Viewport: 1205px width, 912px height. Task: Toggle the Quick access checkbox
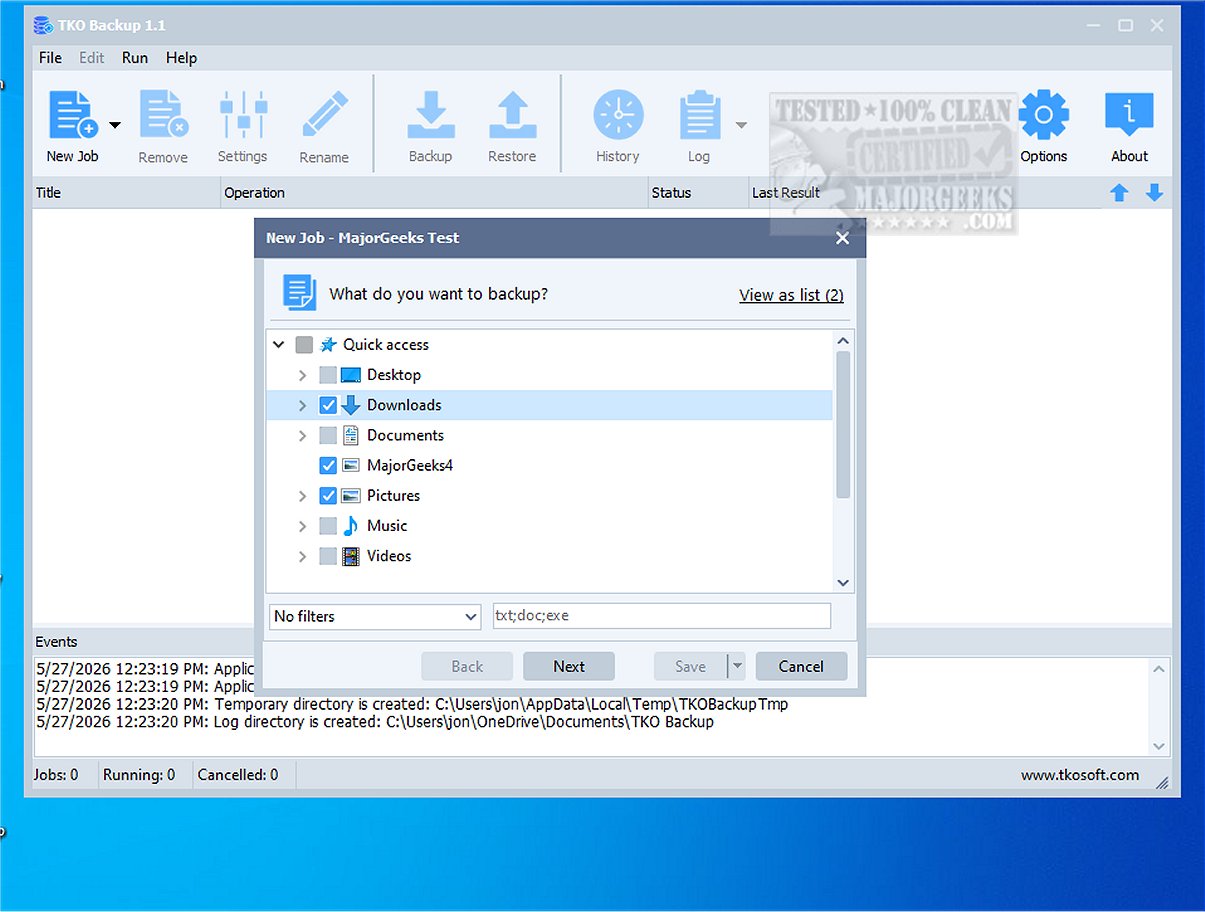pos(304,345)
